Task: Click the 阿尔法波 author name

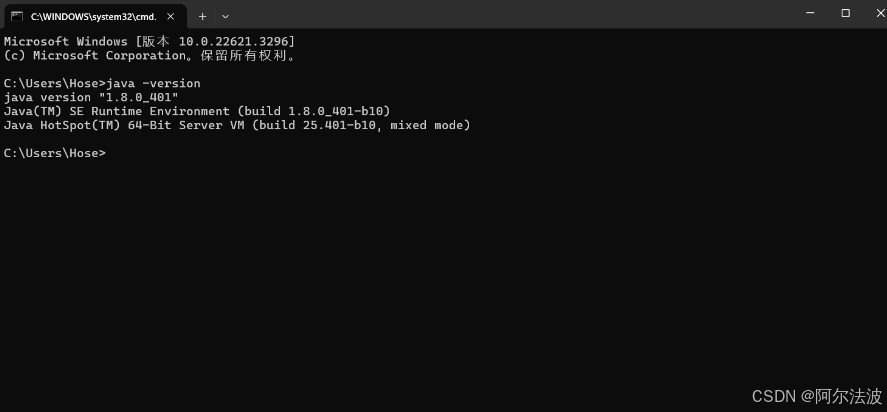Action: 848,396
